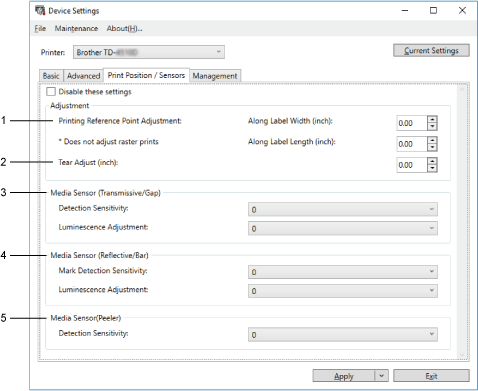Image resolution: width=478 pixels, height=391 pixels.
Task: Click the settings panel scroll up arrow
Action: (x=462, y=89)
